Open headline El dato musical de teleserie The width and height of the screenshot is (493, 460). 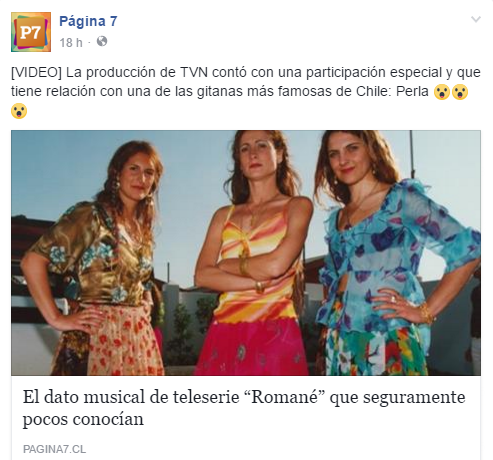click(x=244, y=408)
